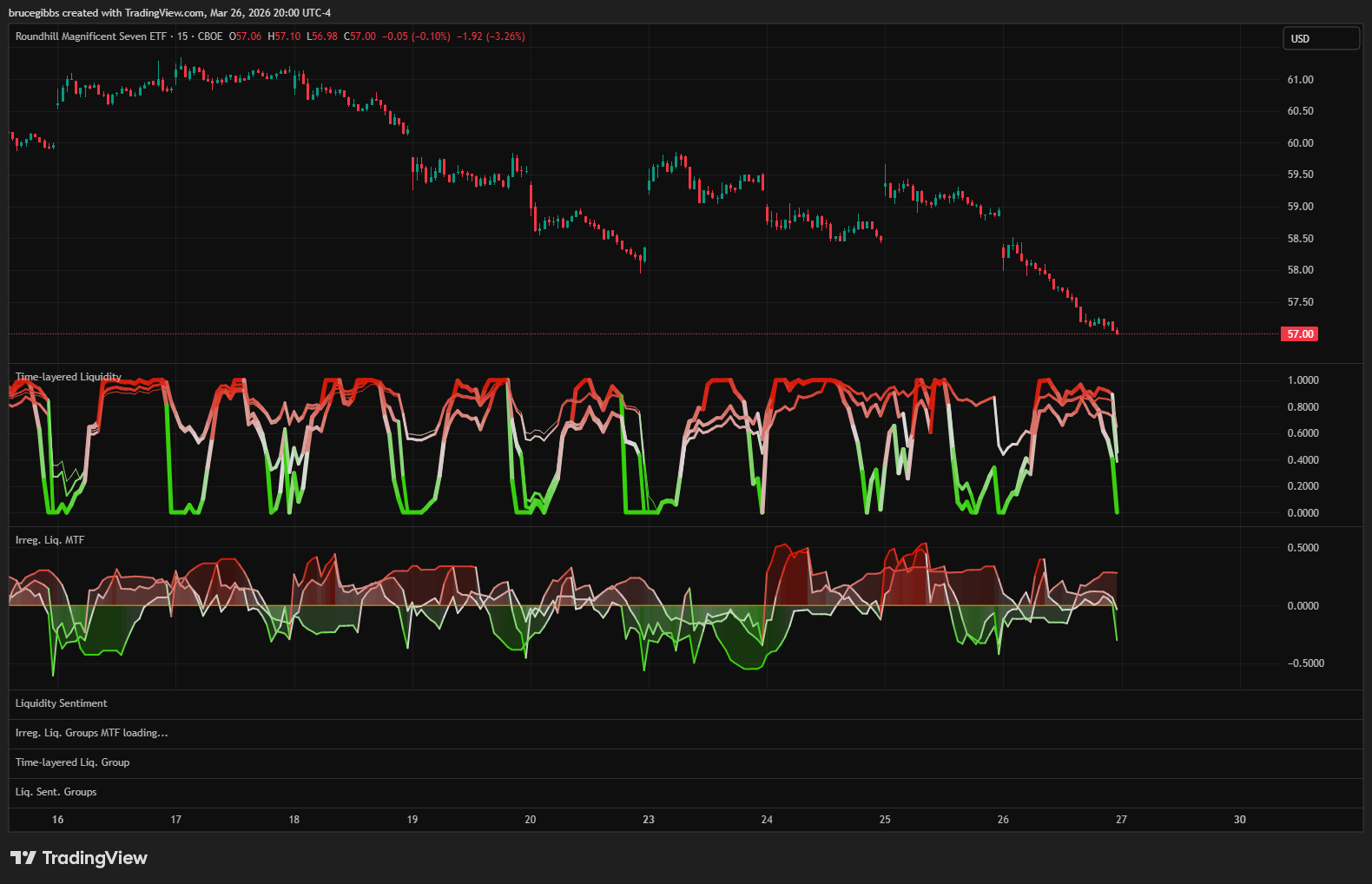Click the TradingView logo icon
This screenshot has width=1372, height=884.
pos(23,858)
